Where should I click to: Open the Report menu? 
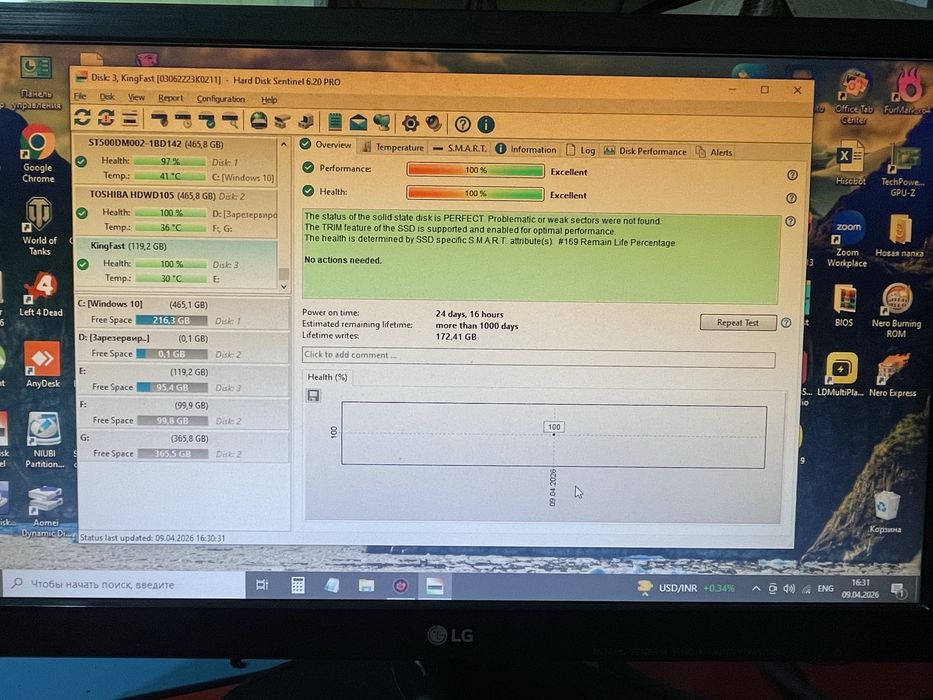tap(171, 98)
